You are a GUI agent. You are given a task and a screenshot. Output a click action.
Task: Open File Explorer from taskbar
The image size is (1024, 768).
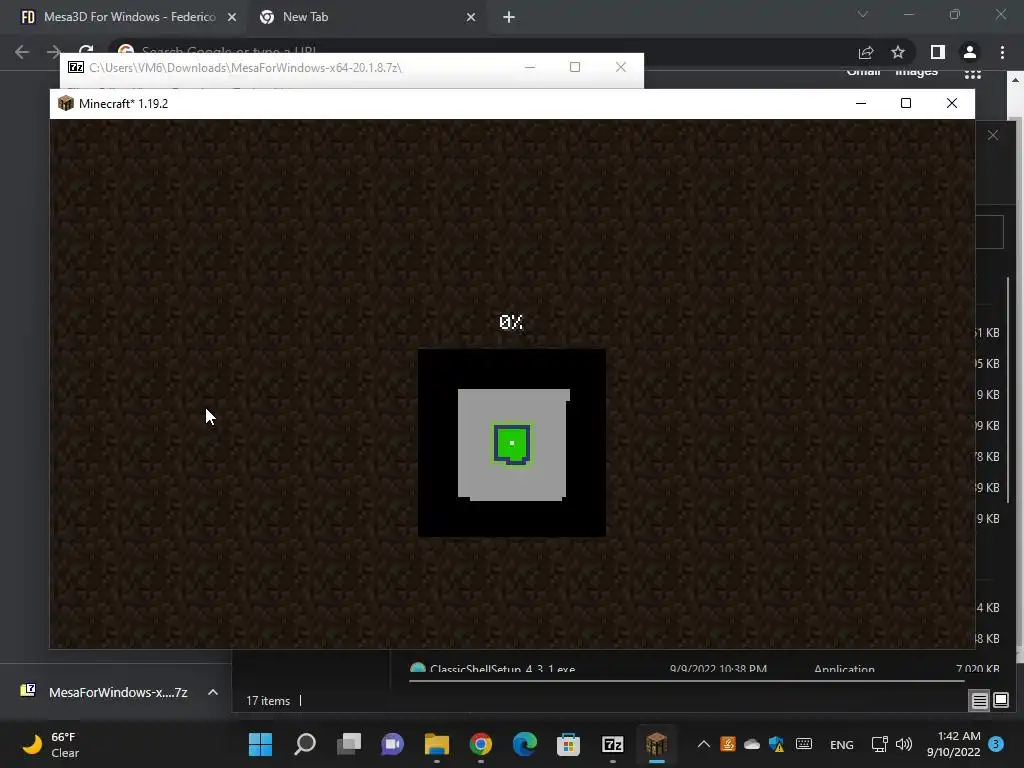(x=437, y=744)
